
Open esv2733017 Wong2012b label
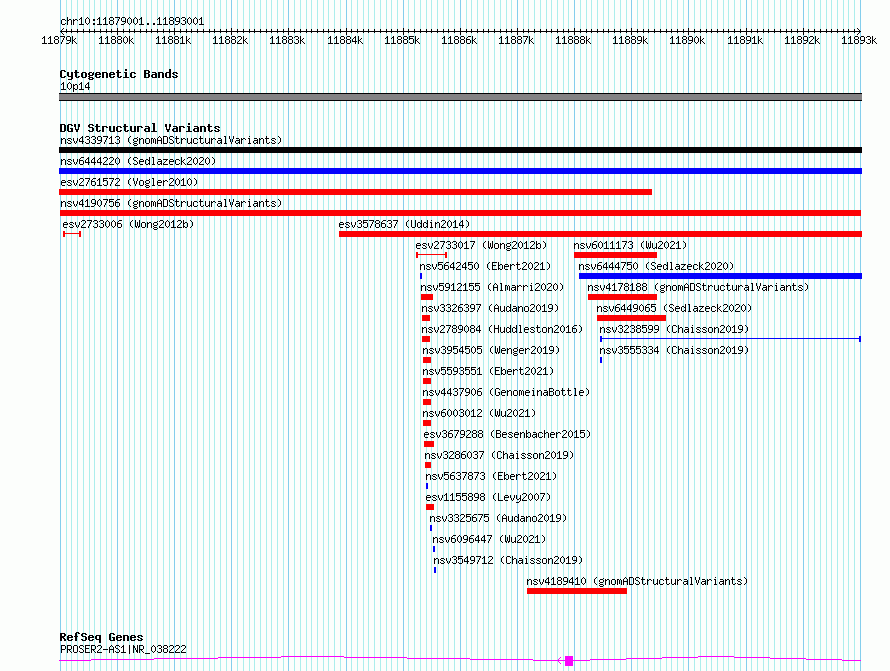481,245
